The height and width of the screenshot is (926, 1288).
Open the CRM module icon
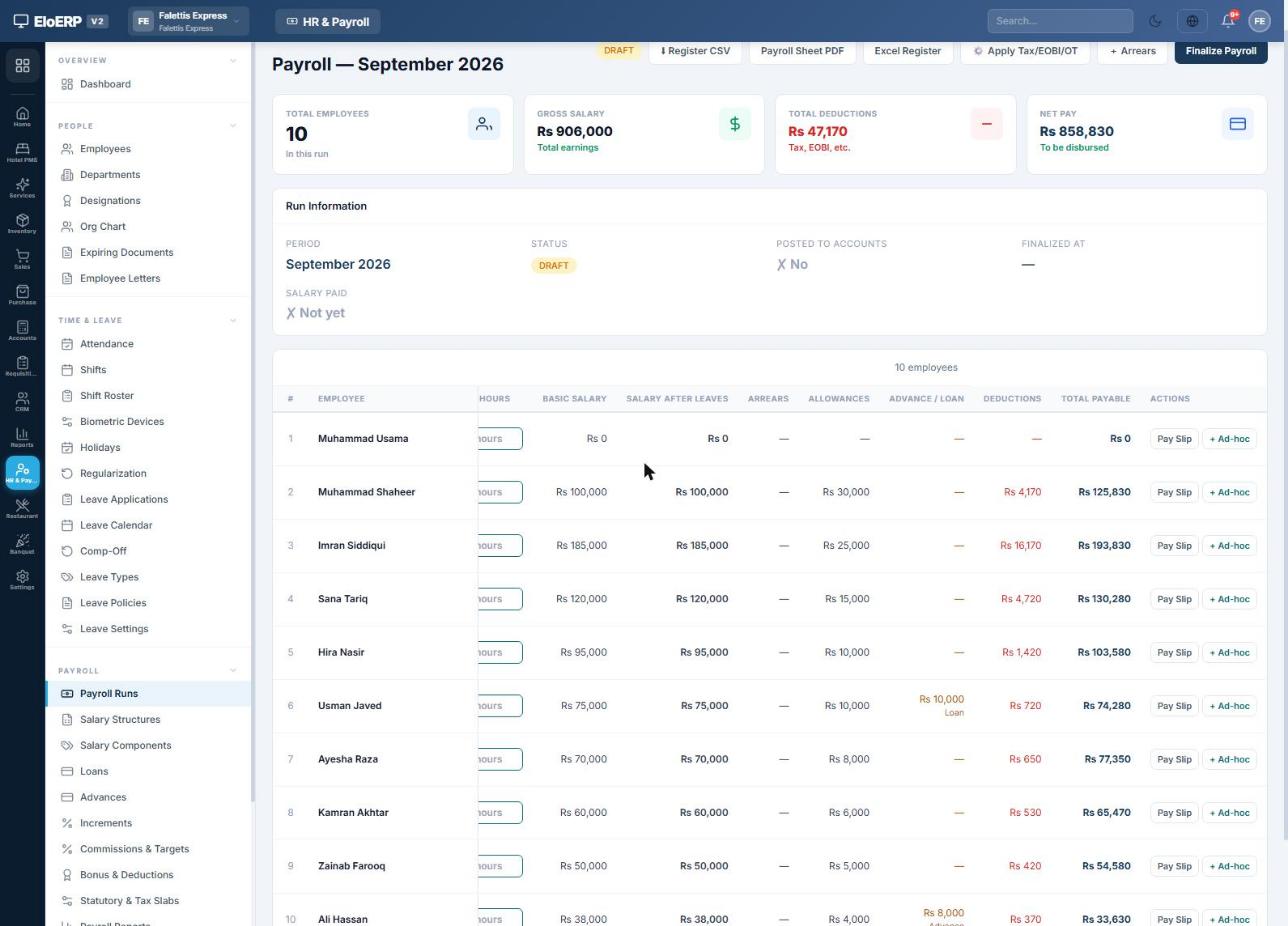pyautogui.click(x=22, y=402)
